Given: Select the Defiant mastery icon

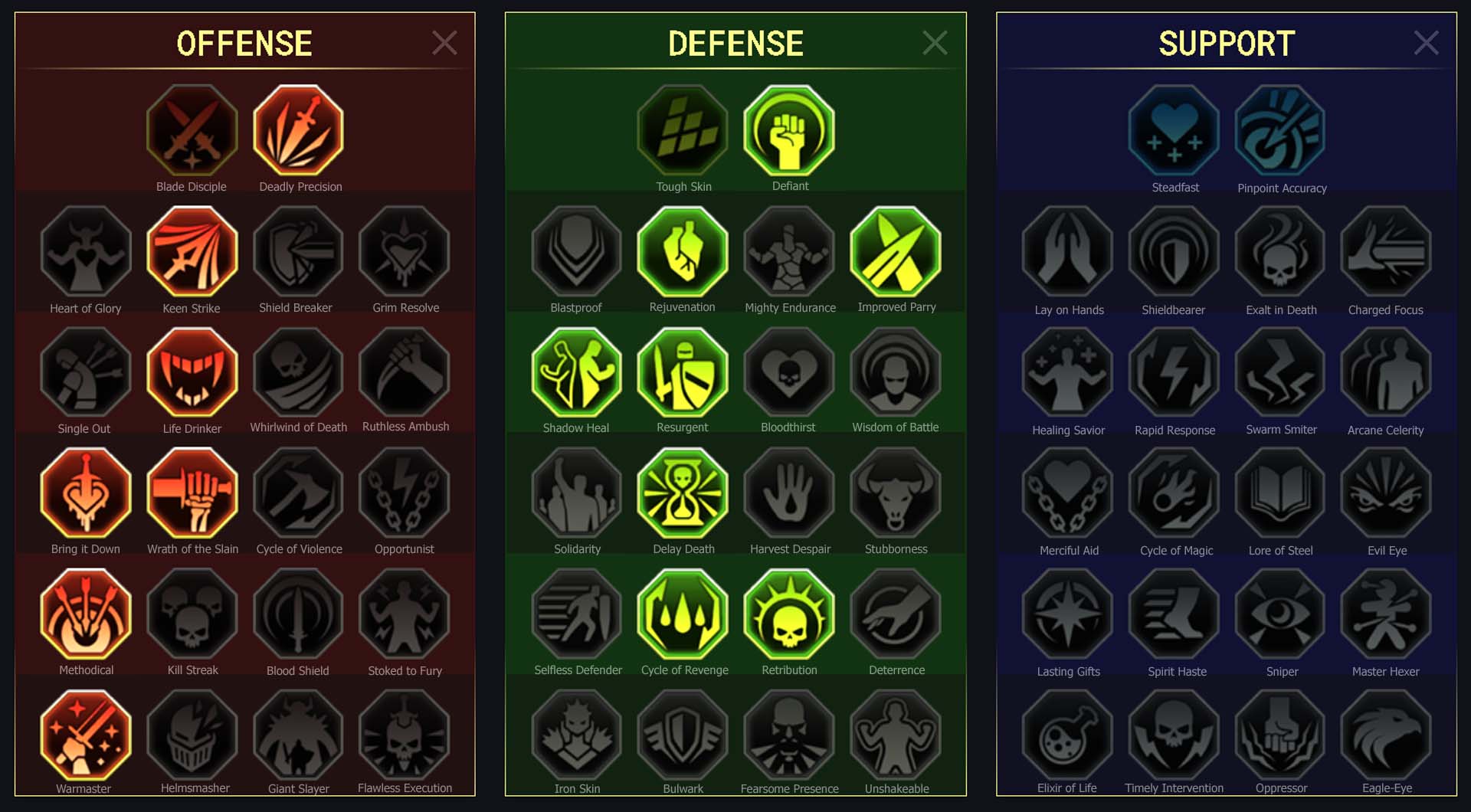Looking at the screenshot, I should click(x=789, y=130).
